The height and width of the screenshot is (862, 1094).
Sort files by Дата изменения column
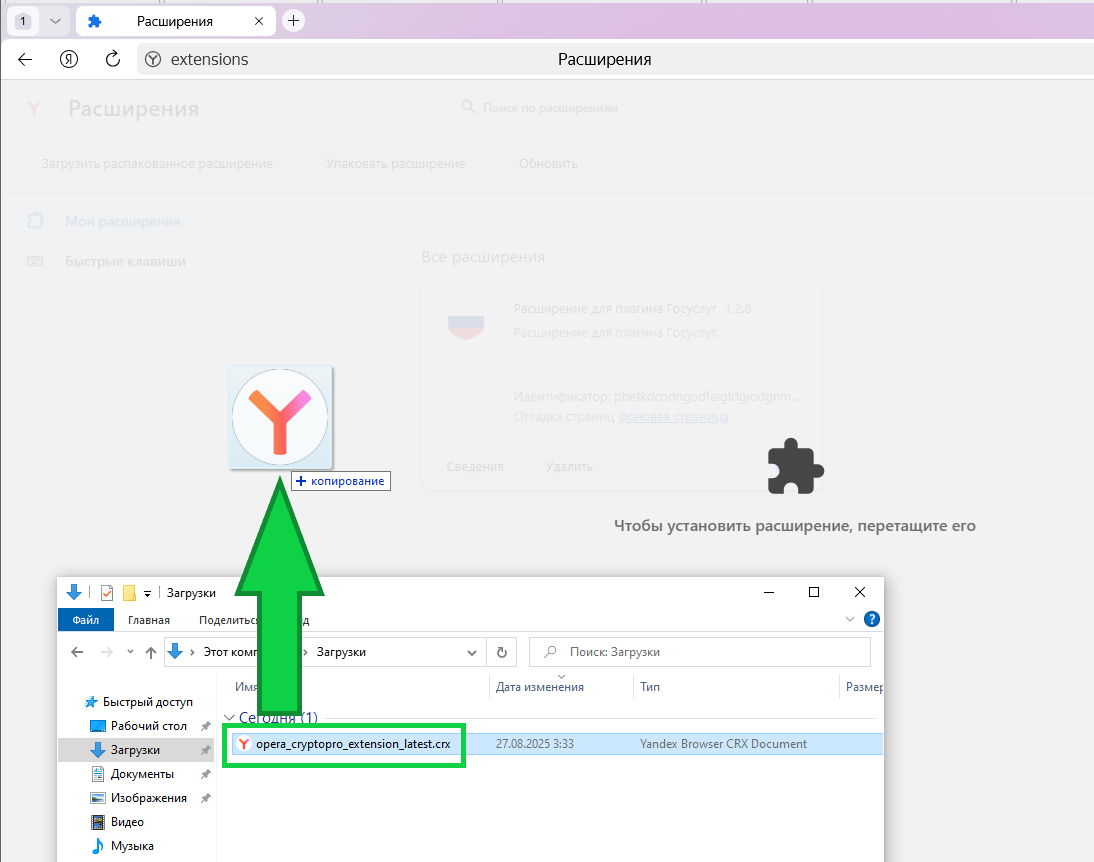tap(540, 687)
